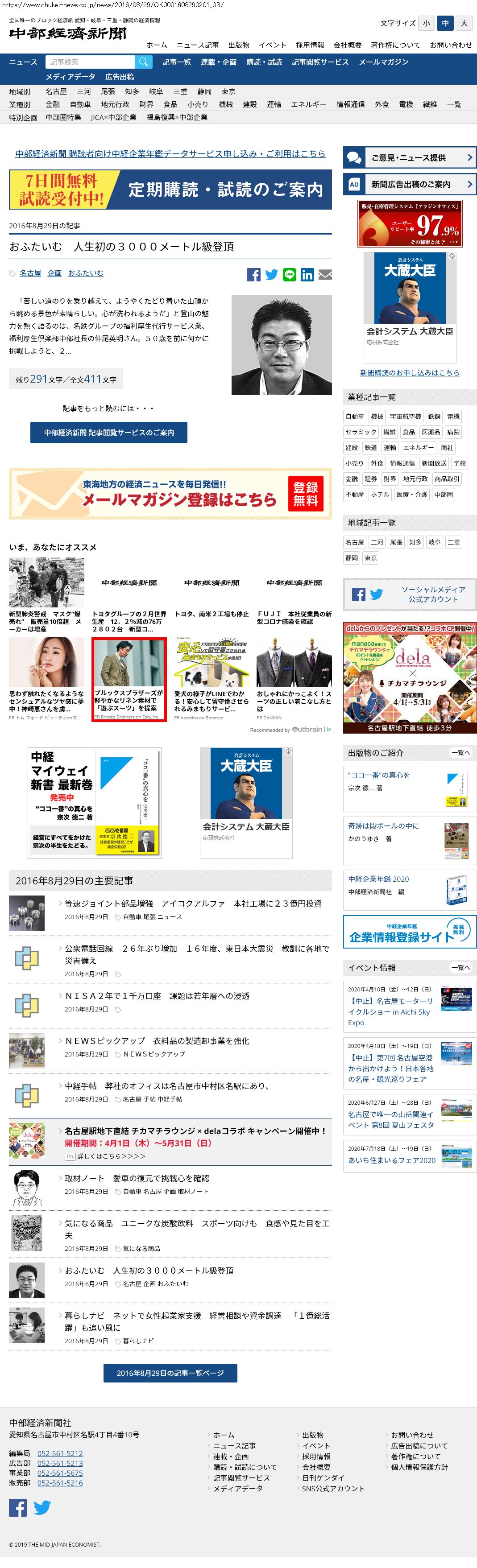Filter region by 三河
477x1568 pixels.
pyautogui.click(x=84, y=91)
